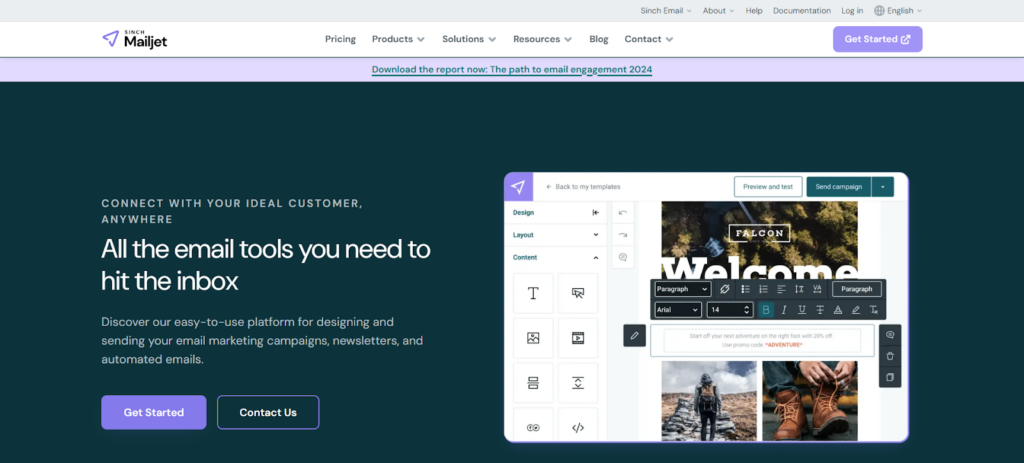This screenshot has height=463, width=1024.
Task: Select the Image content block icon
Action: point(533,338)
